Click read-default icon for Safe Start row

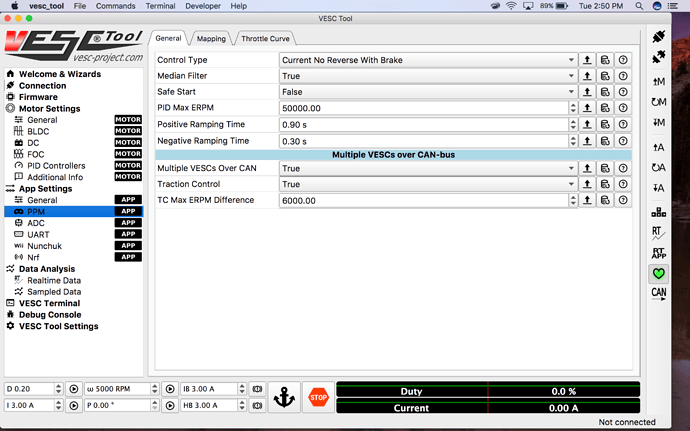[605, 92]
